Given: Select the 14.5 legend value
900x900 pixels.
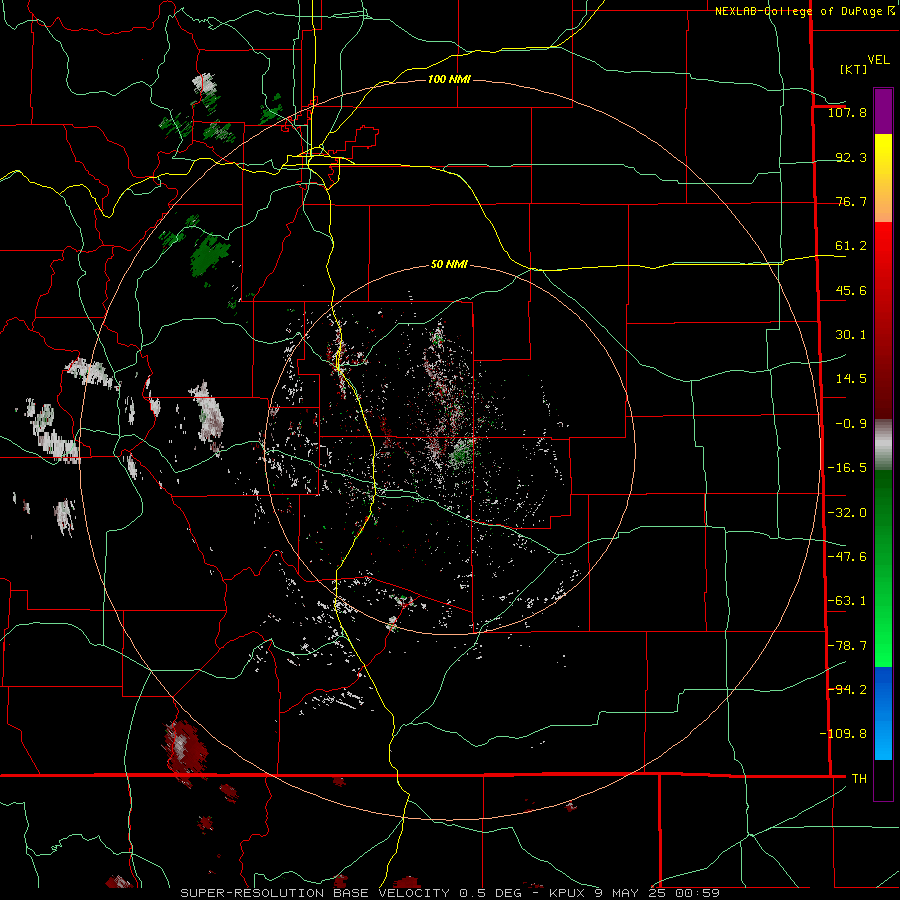Looking at the screenshot, I should (x=851, y=379).
